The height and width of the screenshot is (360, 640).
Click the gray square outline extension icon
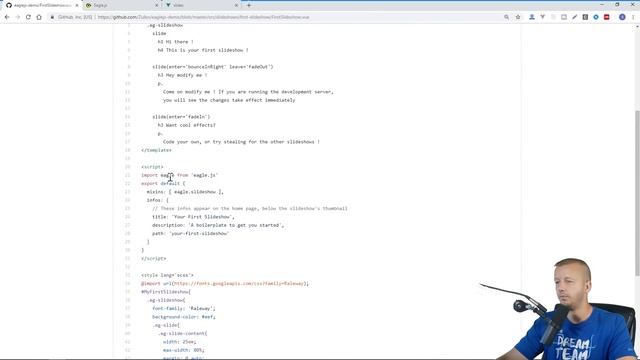tap(564, 17)
